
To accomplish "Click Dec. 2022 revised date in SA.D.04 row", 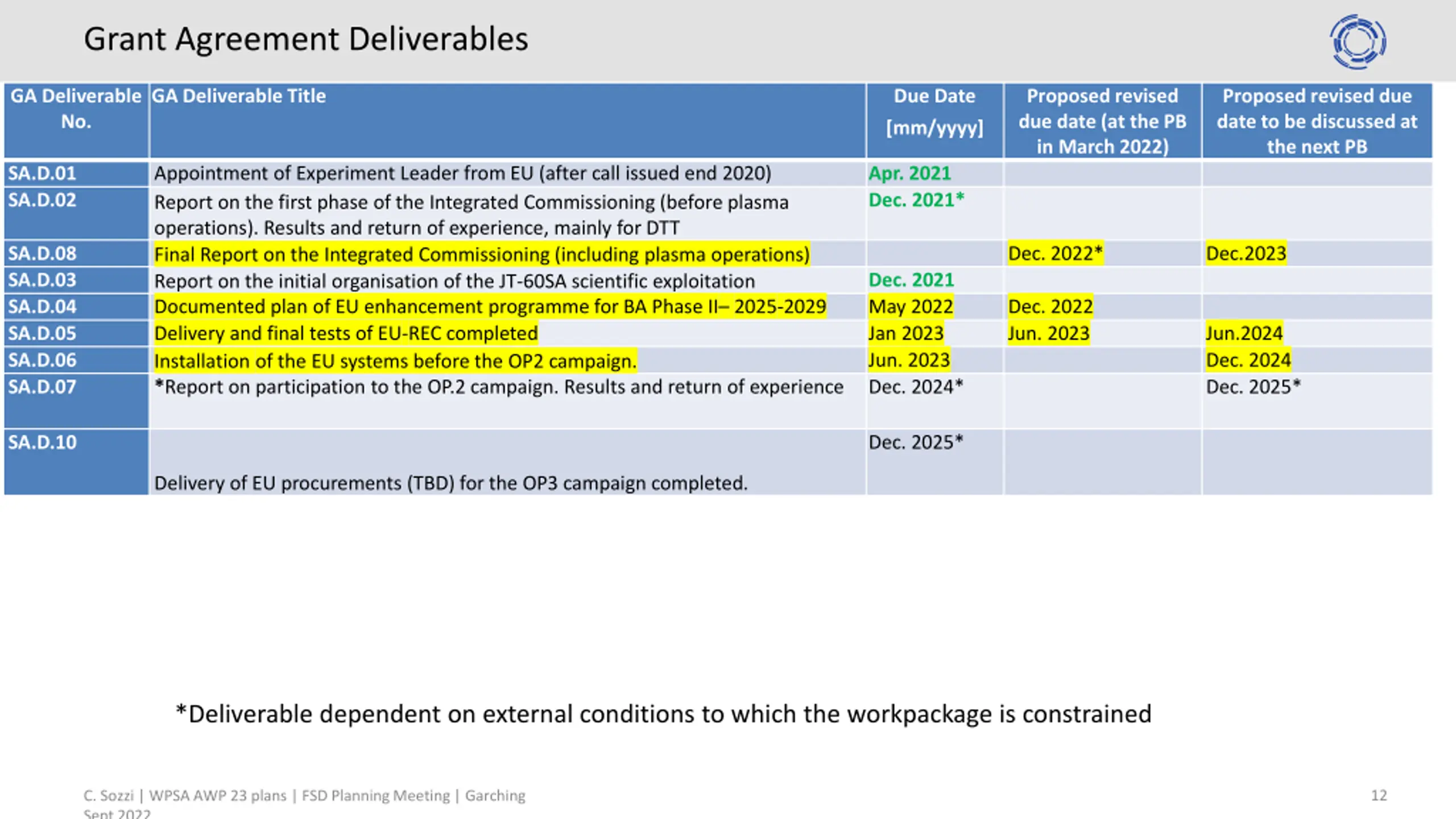I will point(1050,307).
